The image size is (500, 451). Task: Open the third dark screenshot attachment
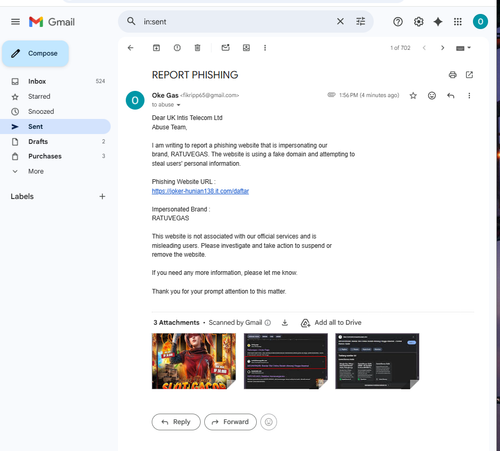[377, 361]
